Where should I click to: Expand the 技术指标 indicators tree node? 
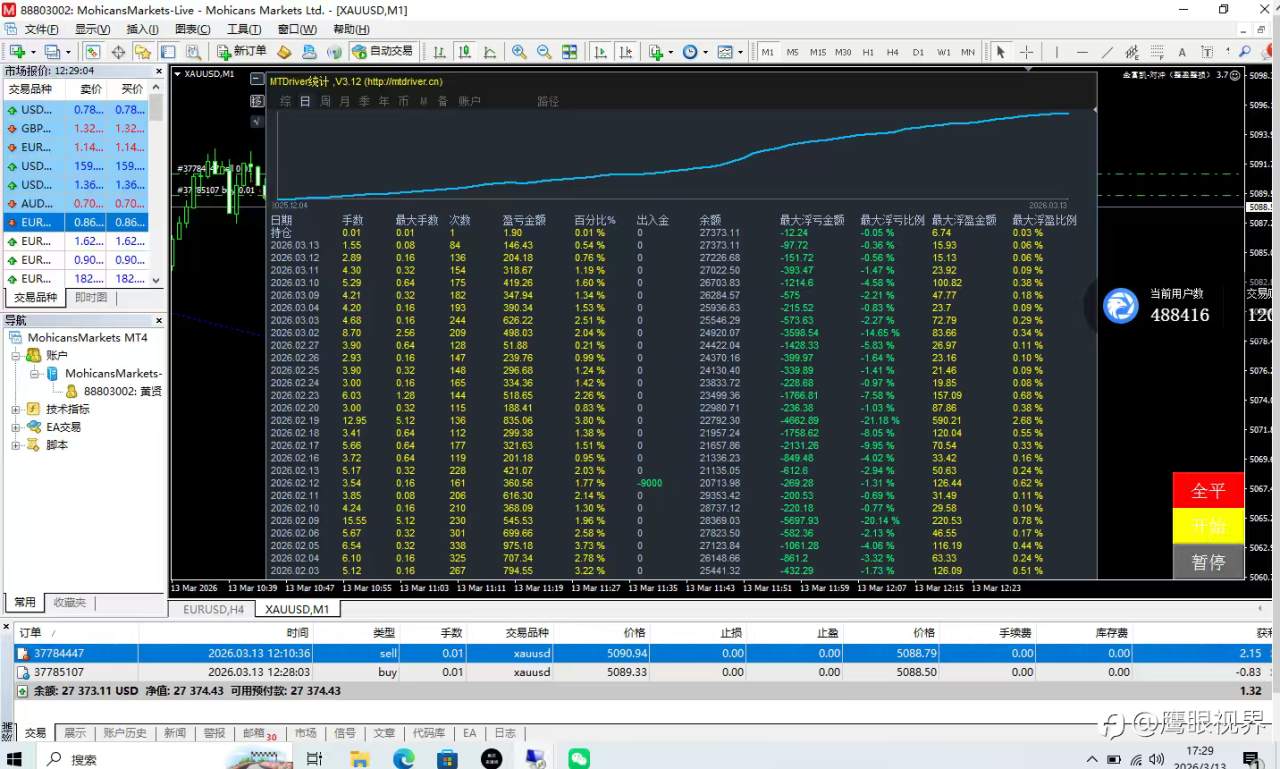coord(16,409)
